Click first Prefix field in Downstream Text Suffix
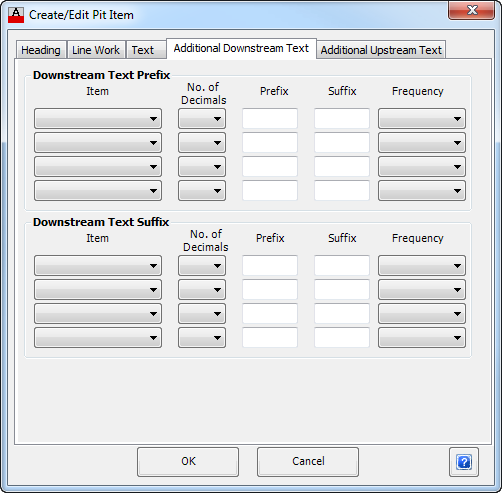The image size is (502, 493). point(270,266)
